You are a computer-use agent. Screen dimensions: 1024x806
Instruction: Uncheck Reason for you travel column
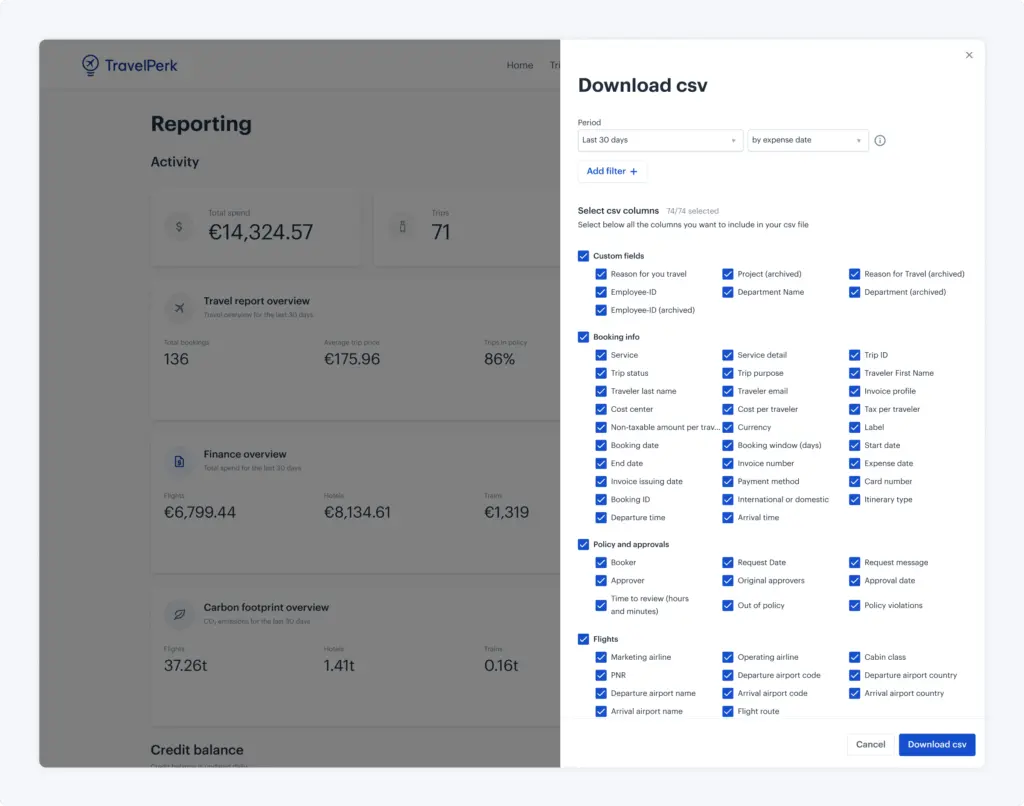pos(601,274)
